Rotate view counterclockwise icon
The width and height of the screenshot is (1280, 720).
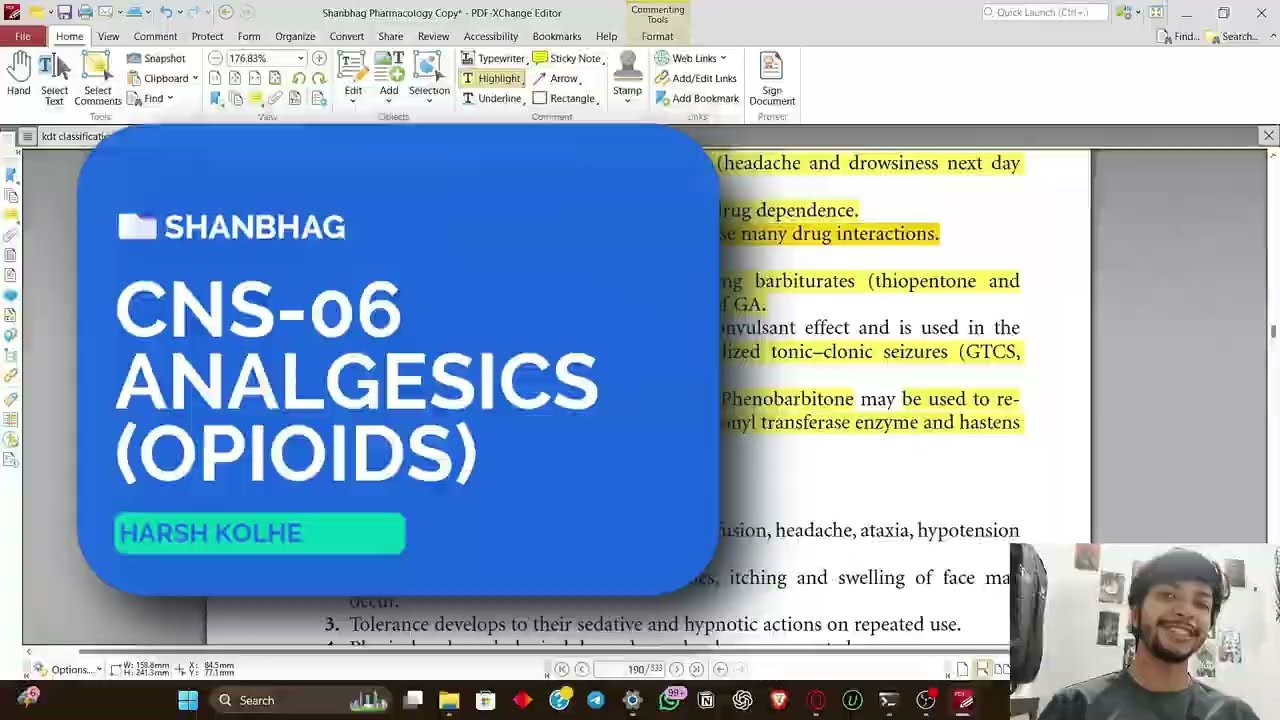point(299,78)
